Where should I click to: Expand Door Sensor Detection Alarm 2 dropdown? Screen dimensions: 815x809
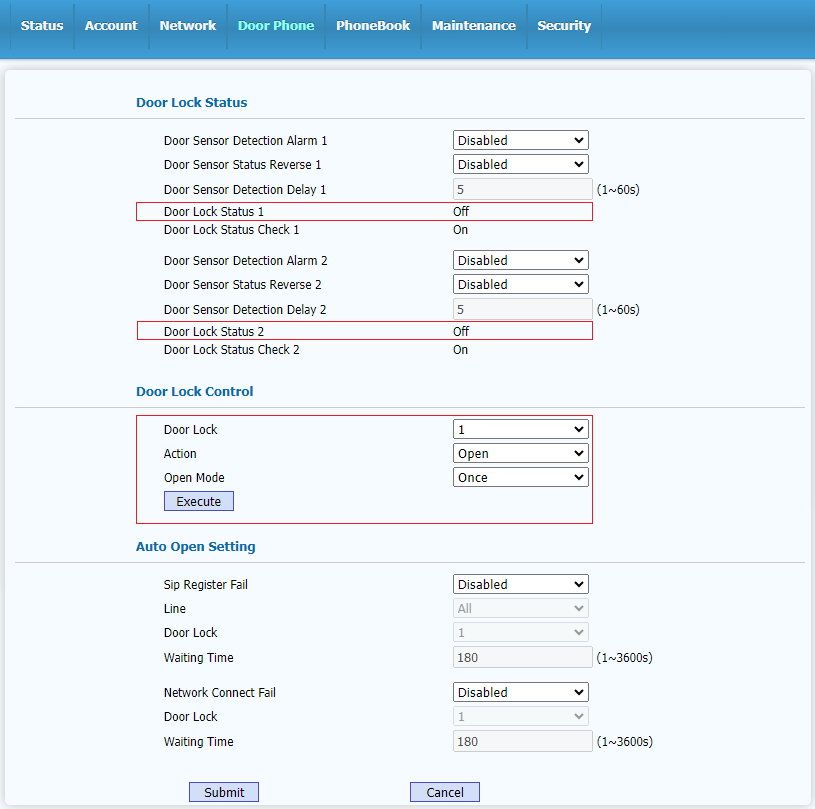point(520,261)
